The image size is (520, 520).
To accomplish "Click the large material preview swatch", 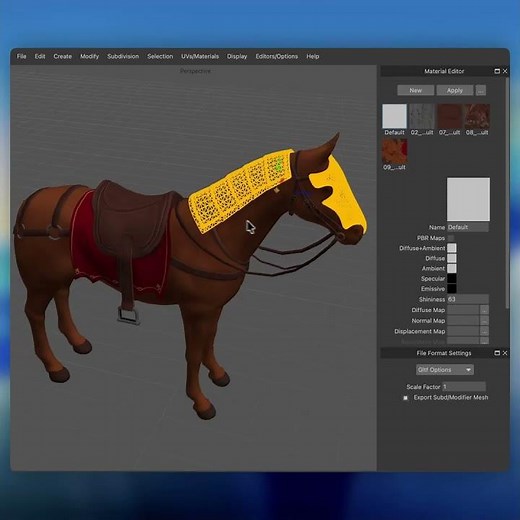I will [x=468, y=199].
